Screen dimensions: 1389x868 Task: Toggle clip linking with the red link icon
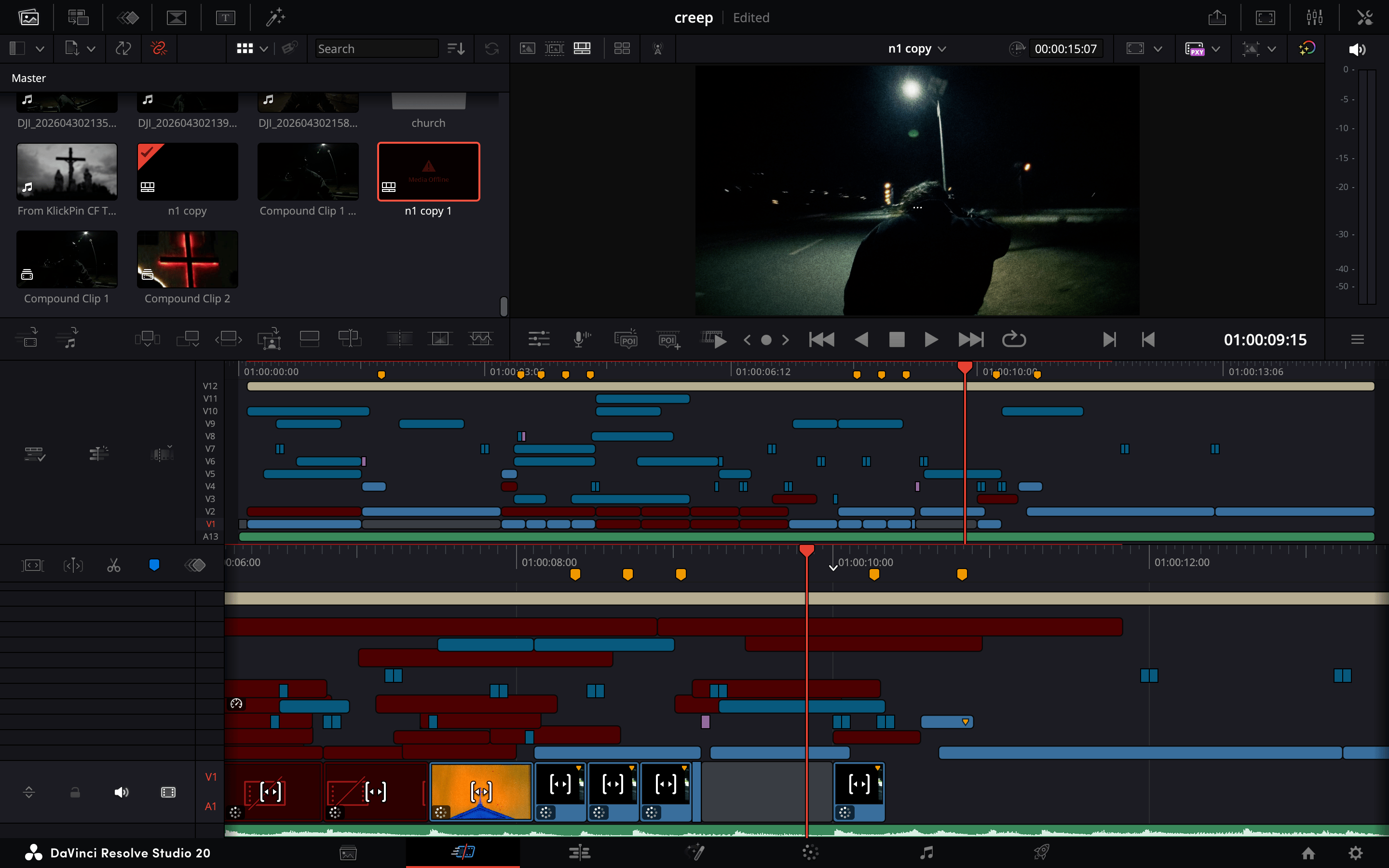158,48
